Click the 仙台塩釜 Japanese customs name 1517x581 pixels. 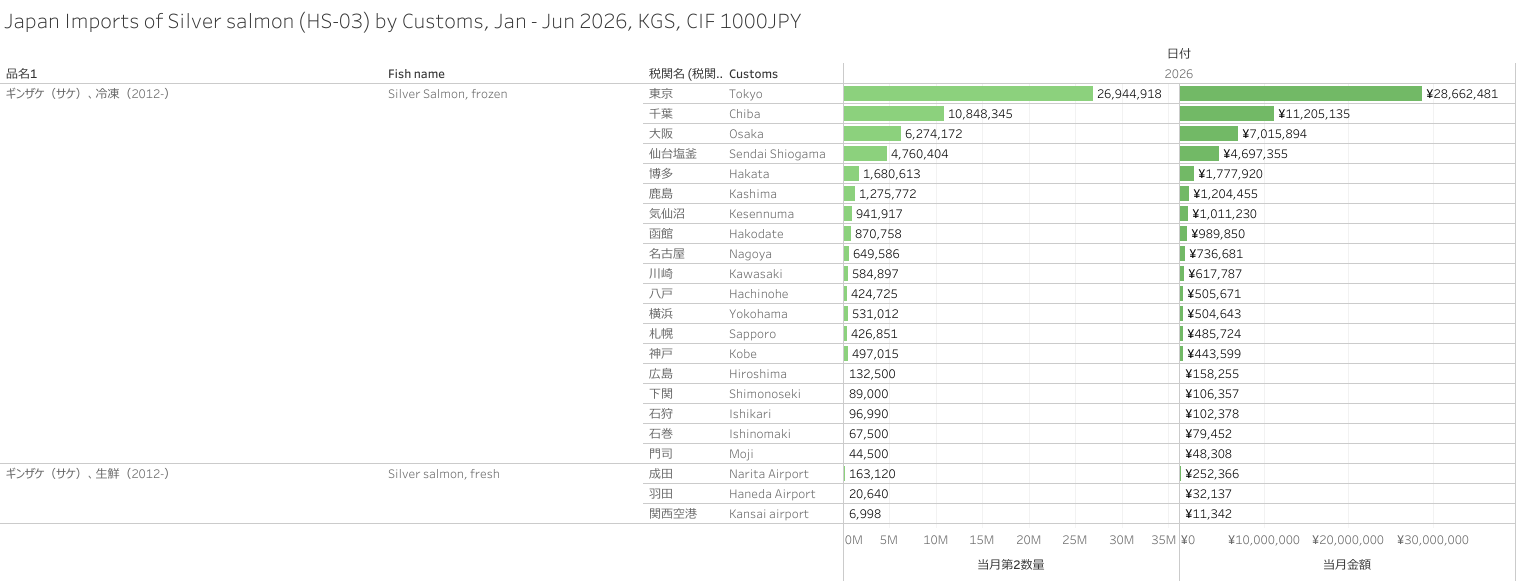coord(672,154)
